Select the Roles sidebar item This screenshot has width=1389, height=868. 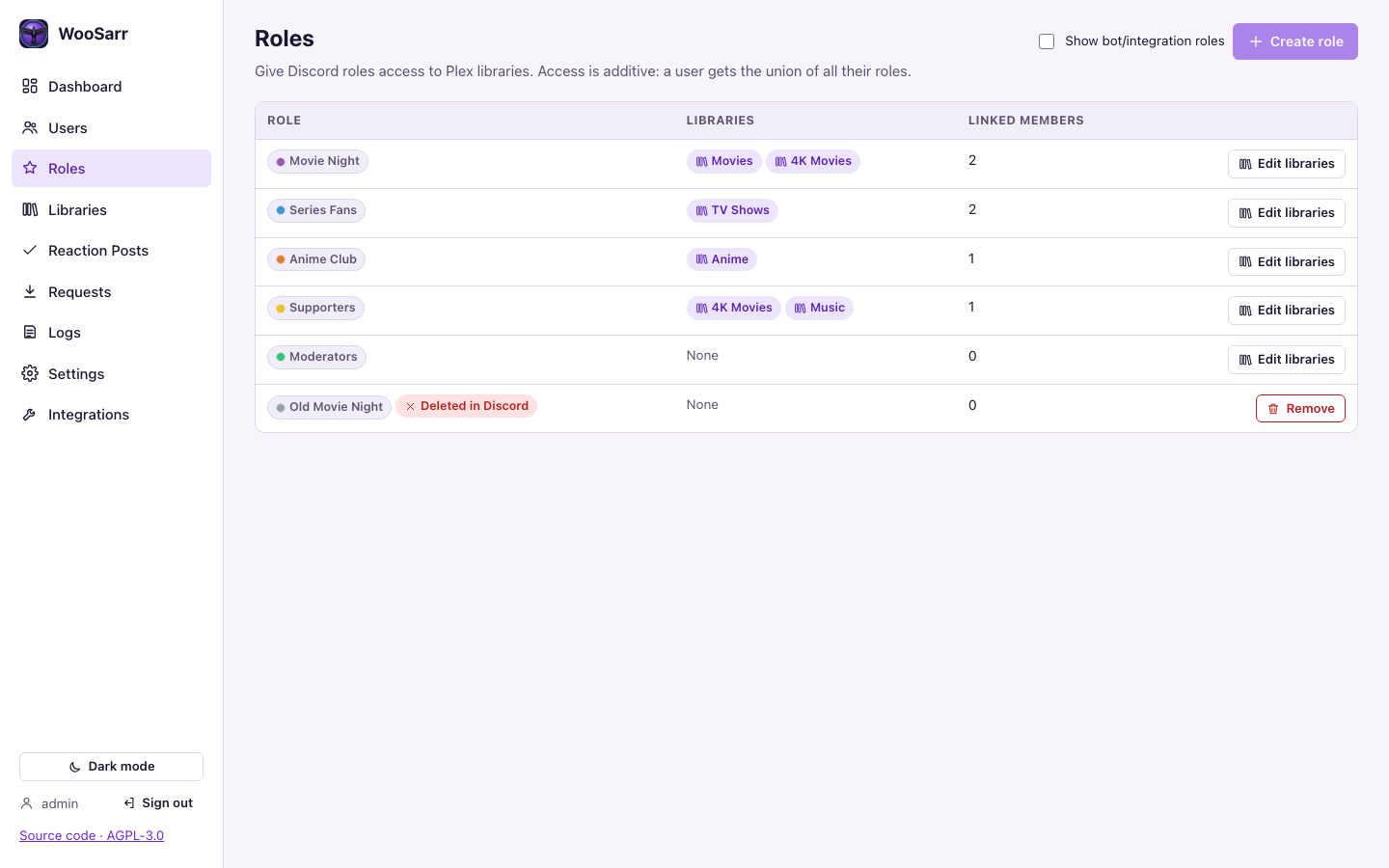[x=111, y=169]
